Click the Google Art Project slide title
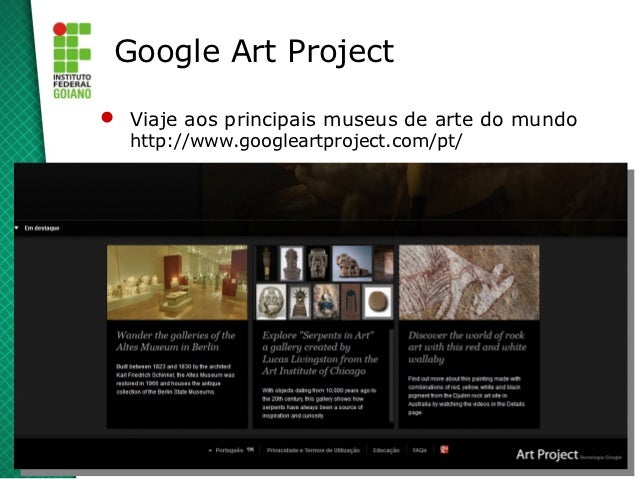This screenshot has height=479, width=638. pos(254,52)
